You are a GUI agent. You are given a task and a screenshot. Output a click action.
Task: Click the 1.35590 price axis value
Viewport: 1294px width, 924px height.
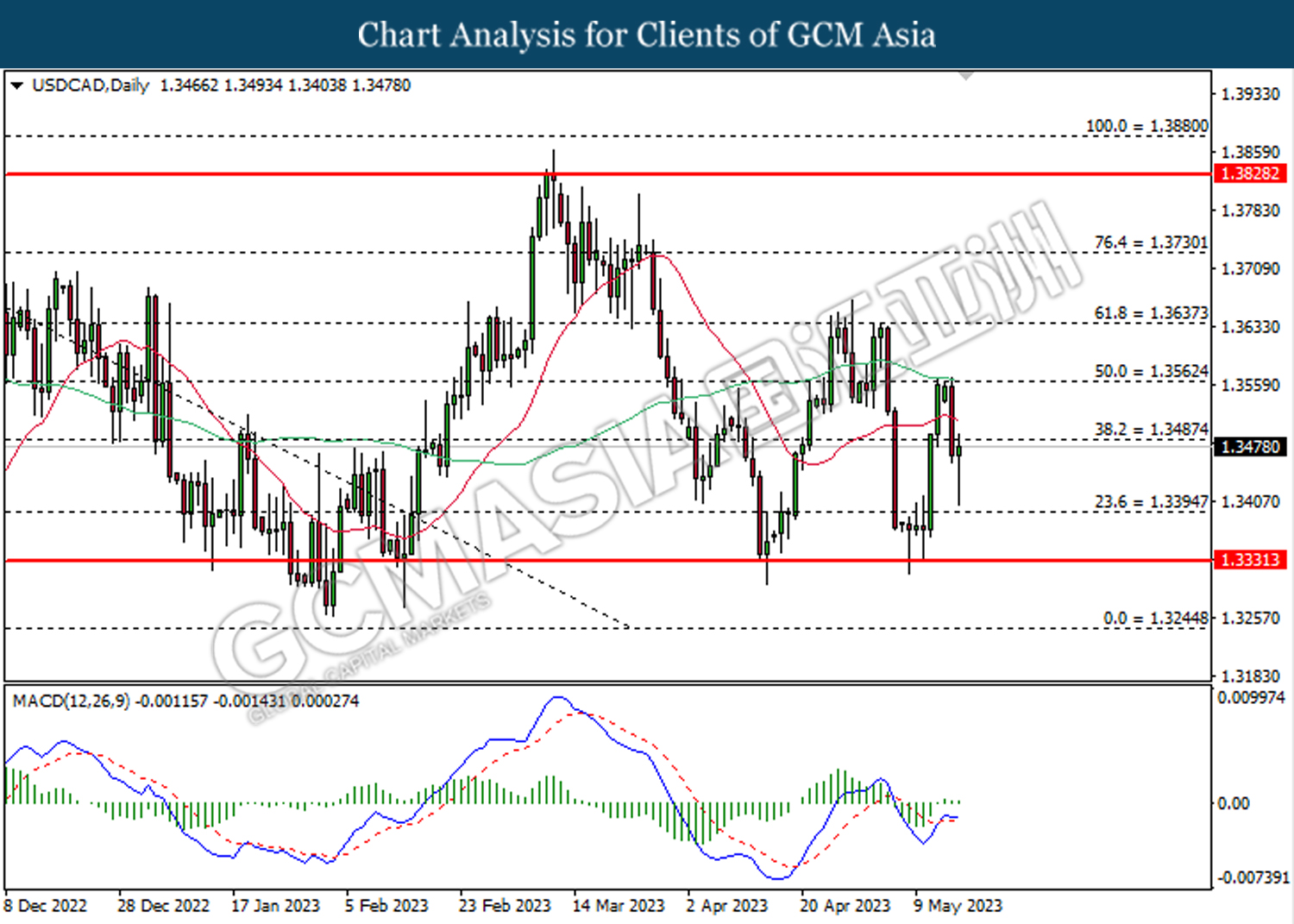1250,385
